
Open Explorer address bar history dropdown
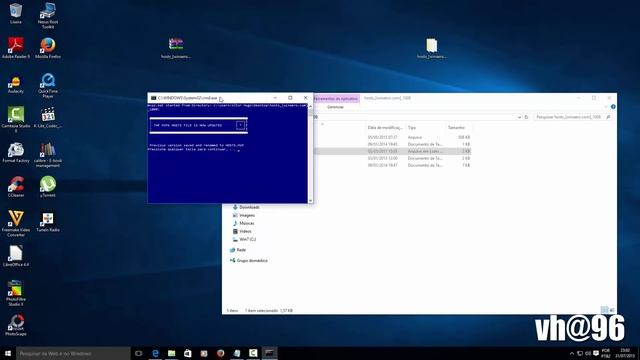click(519, 117)
